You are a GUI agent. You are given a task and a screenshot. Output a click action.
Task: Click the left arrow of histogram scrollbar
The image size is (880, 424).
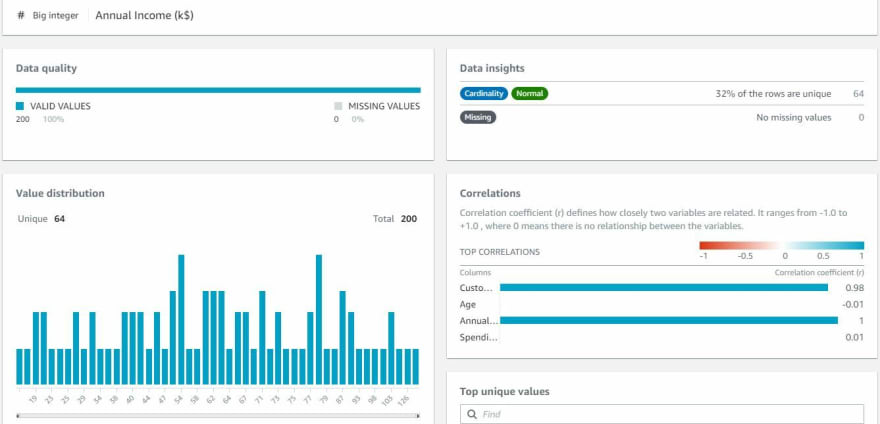click(x=18, y=416)
